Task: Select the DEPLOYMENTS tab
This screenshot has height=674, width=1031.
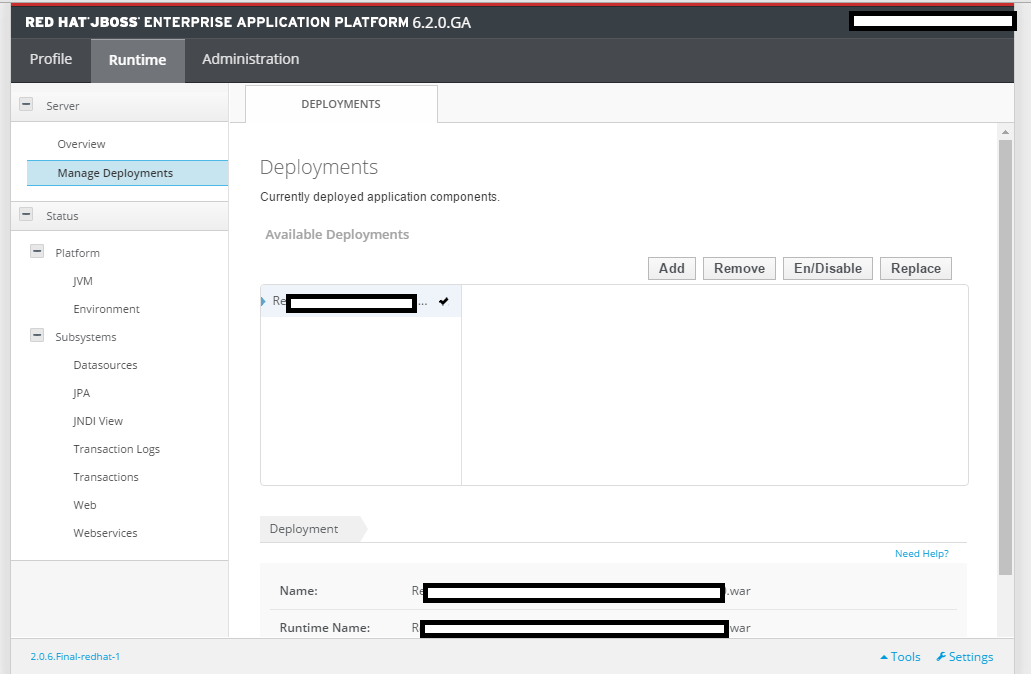Action: coord(340,103)
